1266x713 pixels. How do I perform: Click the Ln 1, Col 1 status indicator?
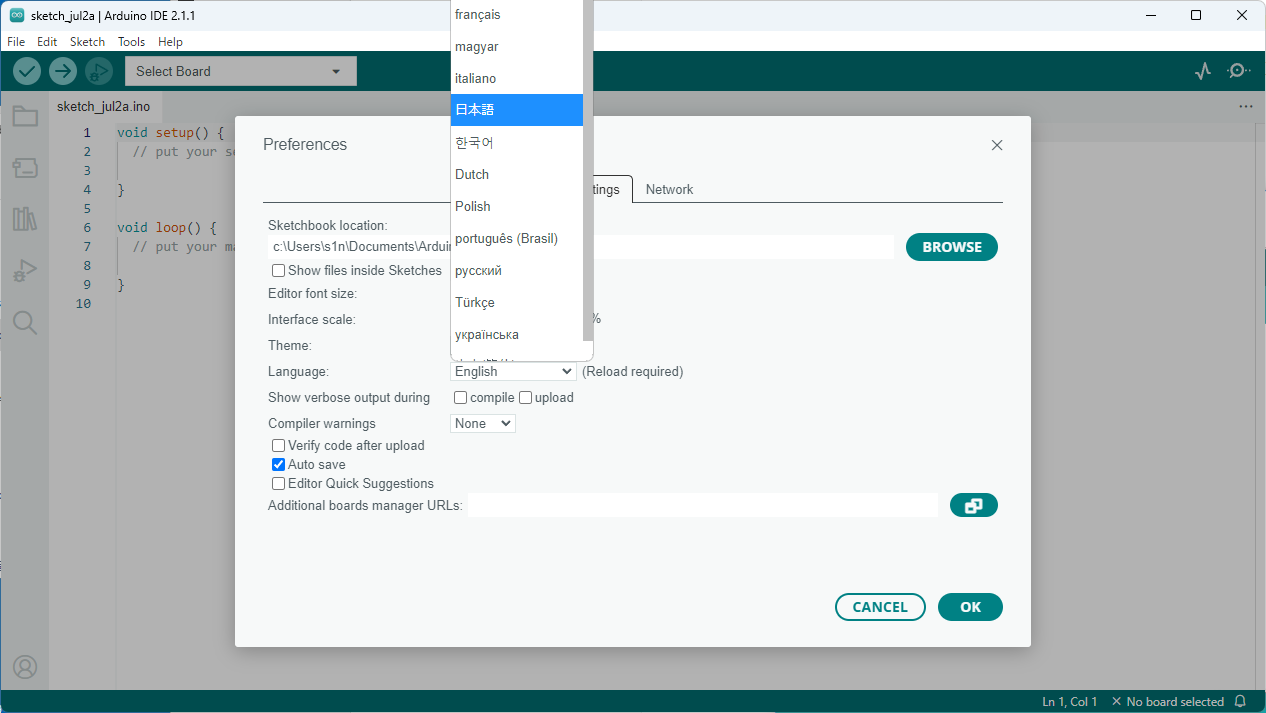coord(1070,702)
